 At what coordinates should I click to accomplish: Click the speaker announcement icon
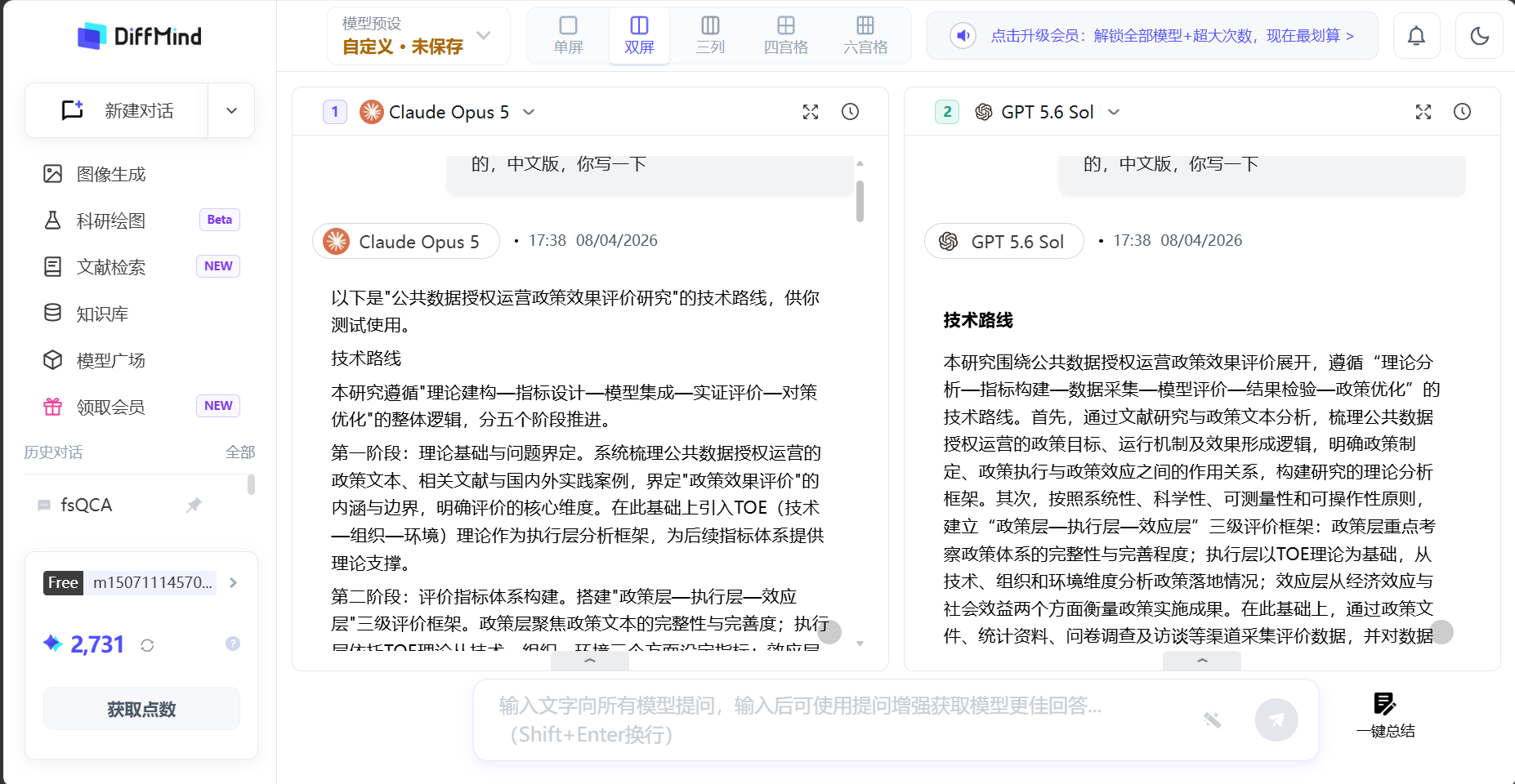[963, 36]
